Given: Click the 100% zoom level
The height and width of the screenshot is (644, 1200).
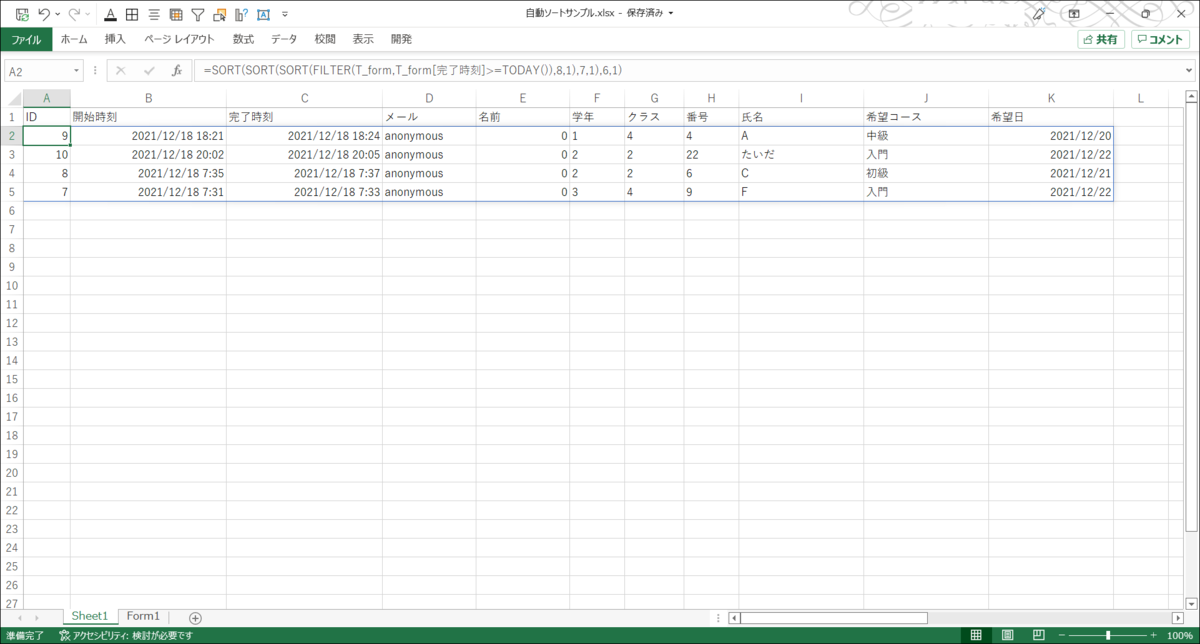Looking at the screenshot, I should [1179, 635].
